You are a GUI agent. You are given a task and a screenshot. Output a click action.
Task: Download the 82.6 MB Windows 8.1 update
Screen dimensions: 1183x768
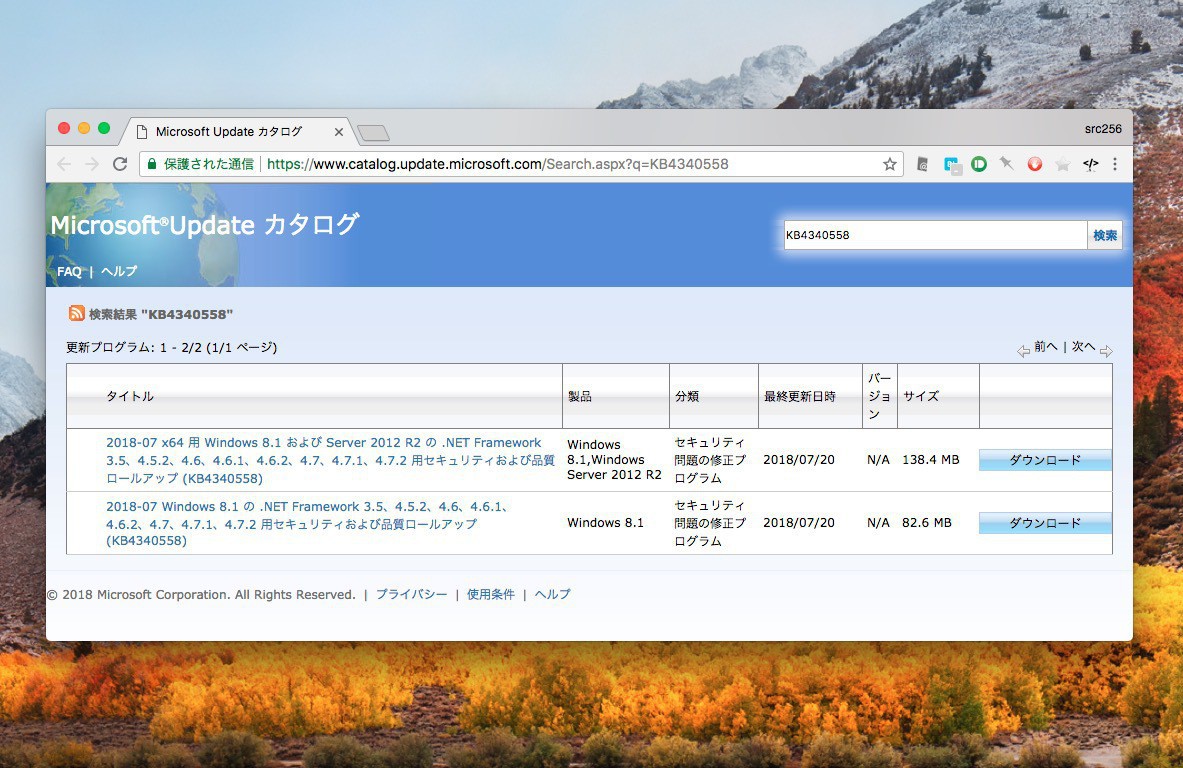tap(1045, 523)
